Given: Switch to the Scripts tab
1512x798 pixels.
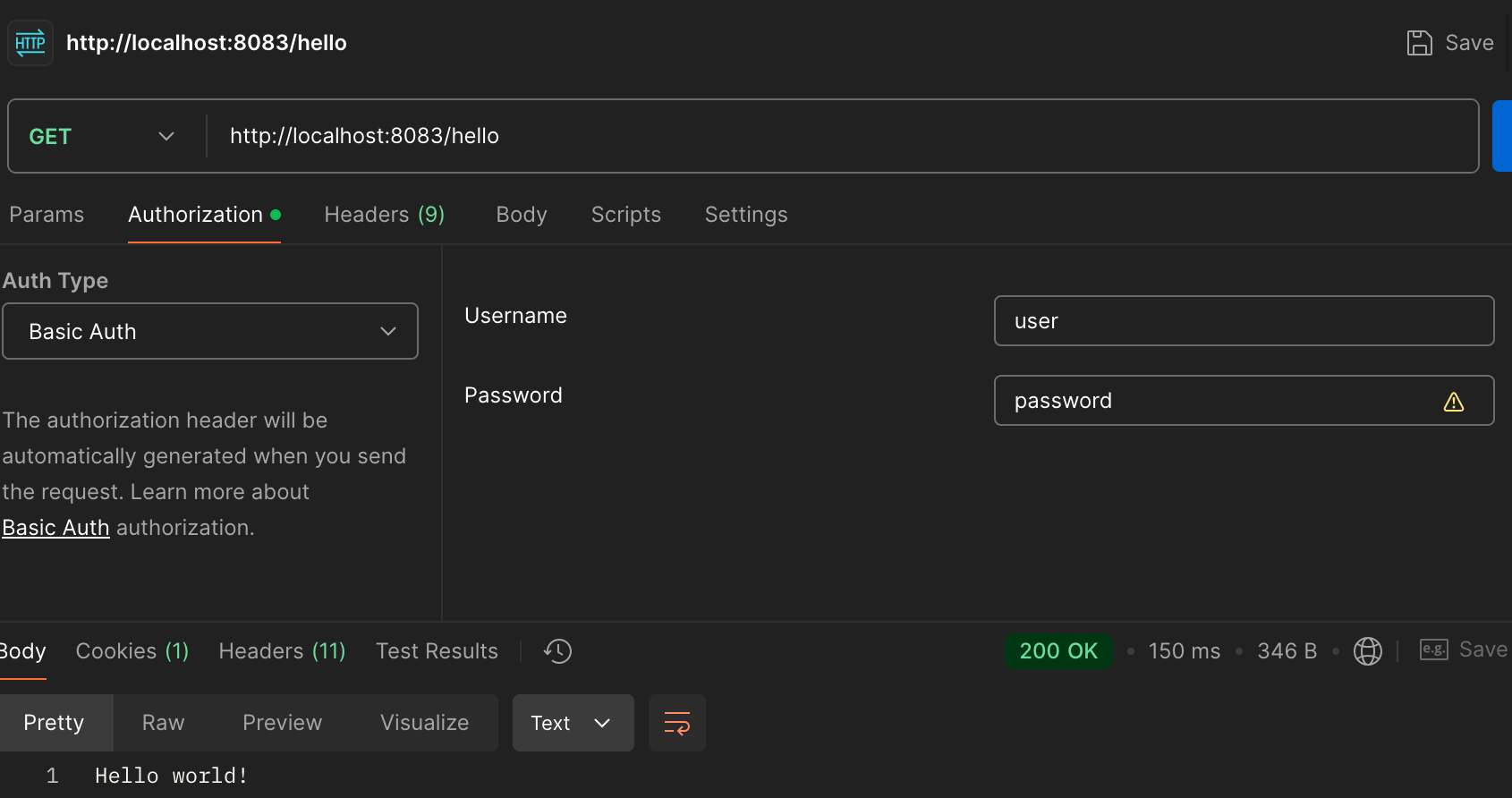Looking at the screenshot, I should [x=625, y=215].
